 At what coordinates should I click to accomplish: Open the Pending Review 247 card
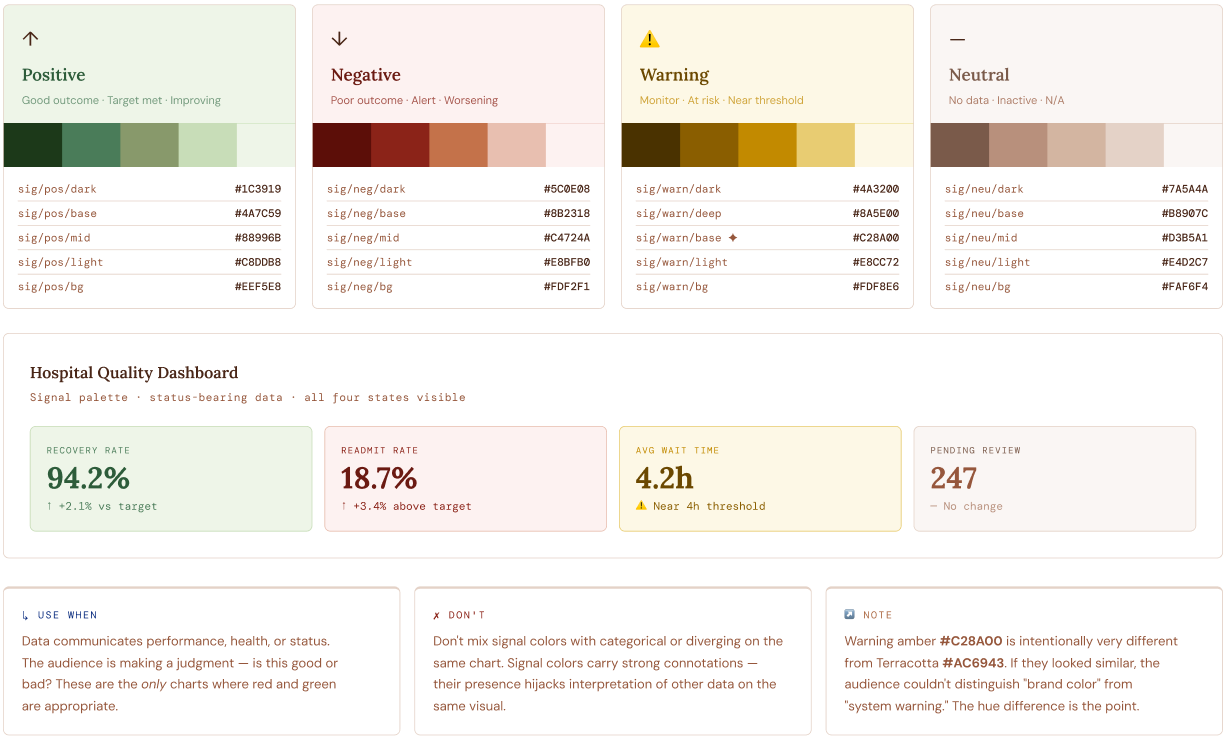tap(1054, 479)
